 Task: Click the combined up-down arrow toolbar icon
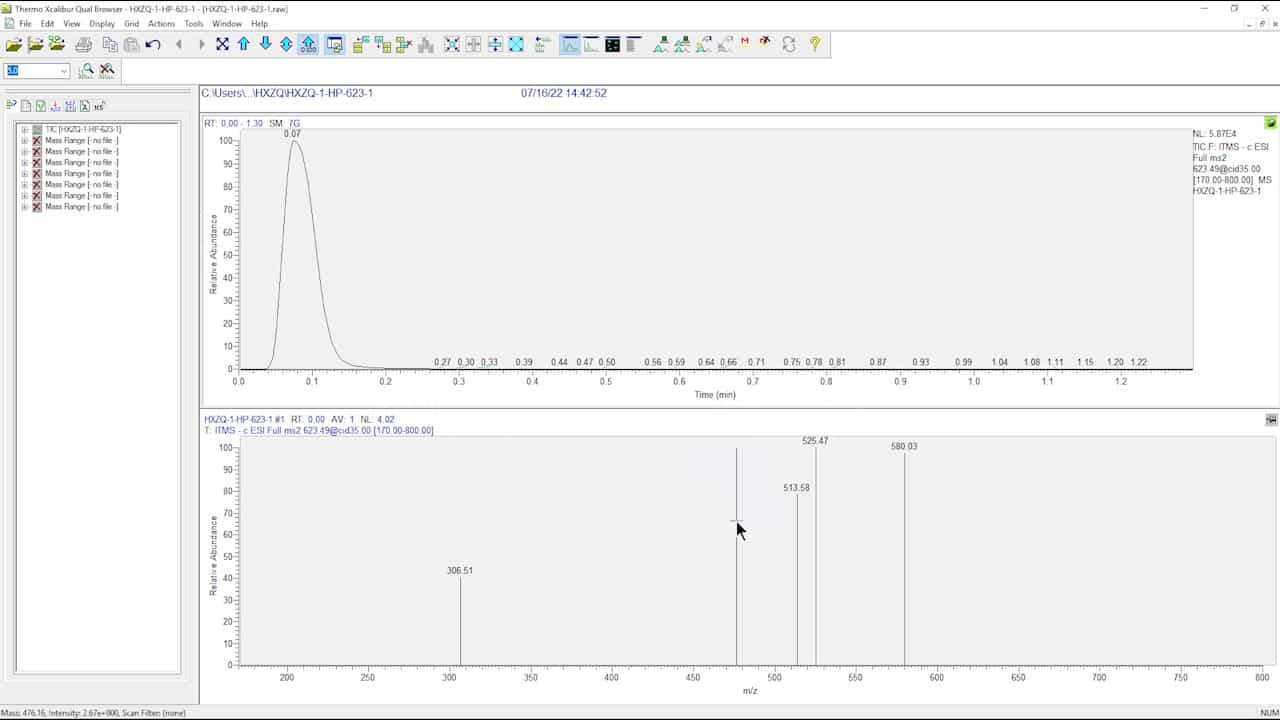point(286,44)
